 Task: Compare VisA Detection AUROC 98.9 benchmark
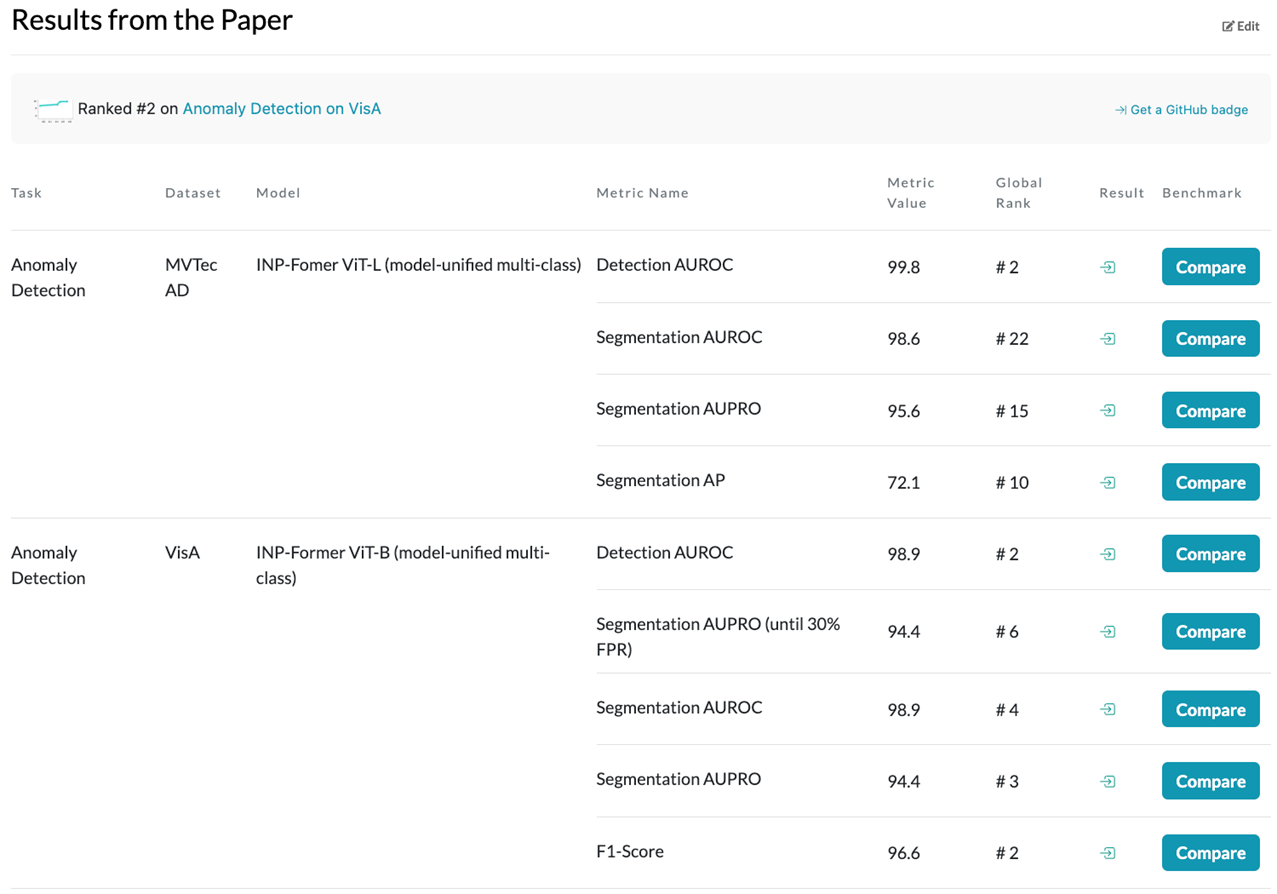pyautogui.click(x=1210, y=554)
